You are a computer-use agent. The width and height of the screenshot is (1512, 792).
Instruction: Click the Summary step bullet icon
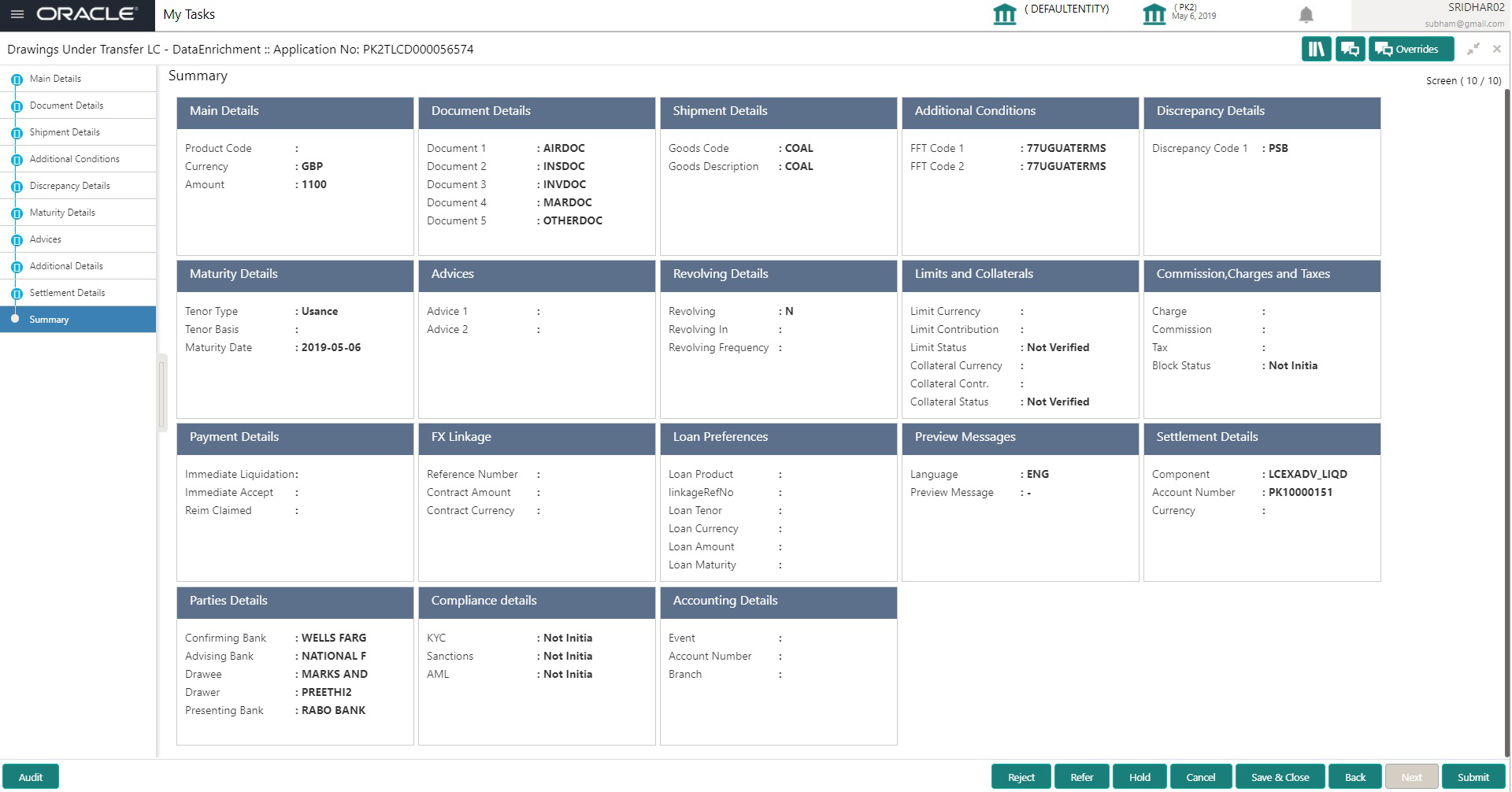pyautogui.click(x=15, y=319)
